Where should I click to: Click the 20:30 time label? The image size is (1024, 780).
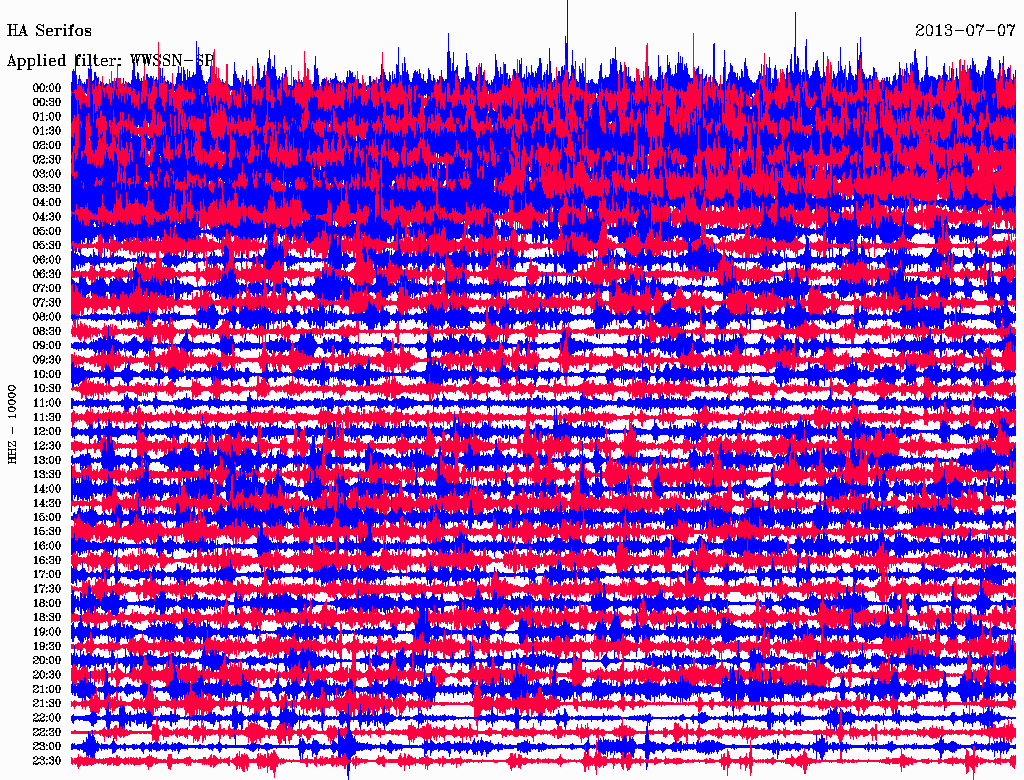[x=46, y=675]
